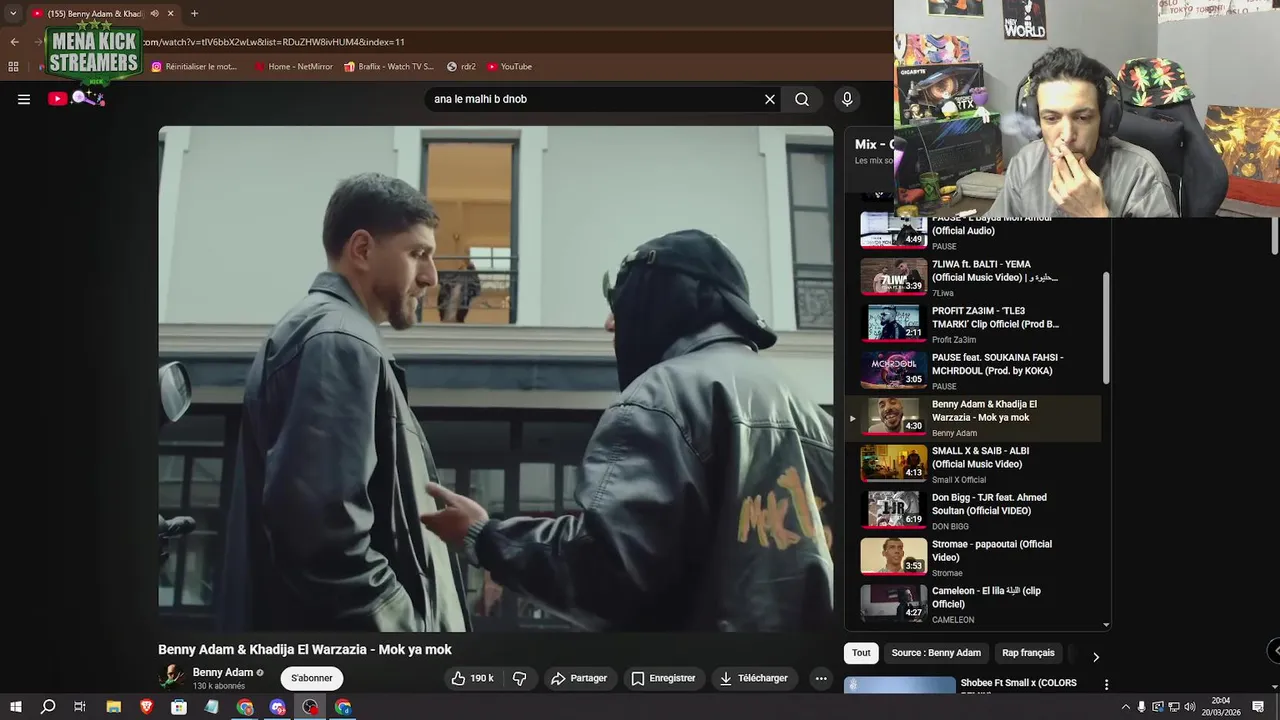Play '7LIWA ft. BALTI - YEMA' from playlist
The width and height of the screenshot is (1280, 720).
[975, 277]
